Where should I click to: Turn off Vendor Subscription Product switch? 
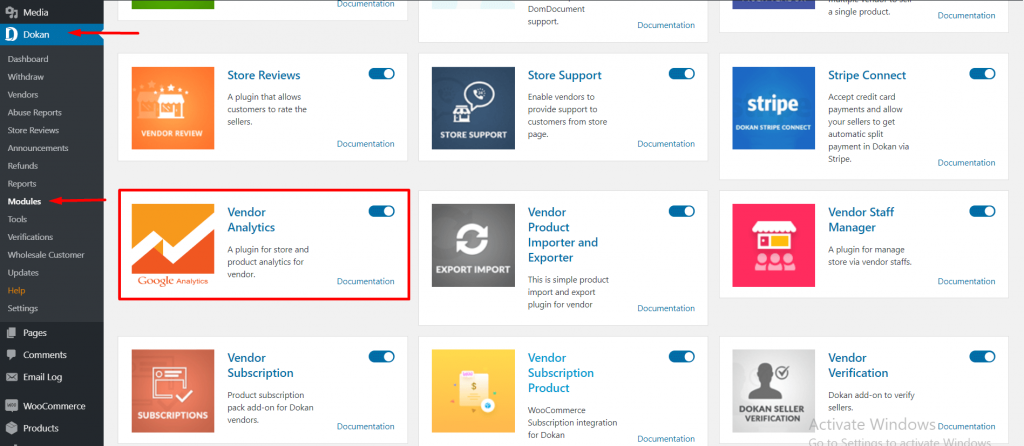tap(682, 357)
